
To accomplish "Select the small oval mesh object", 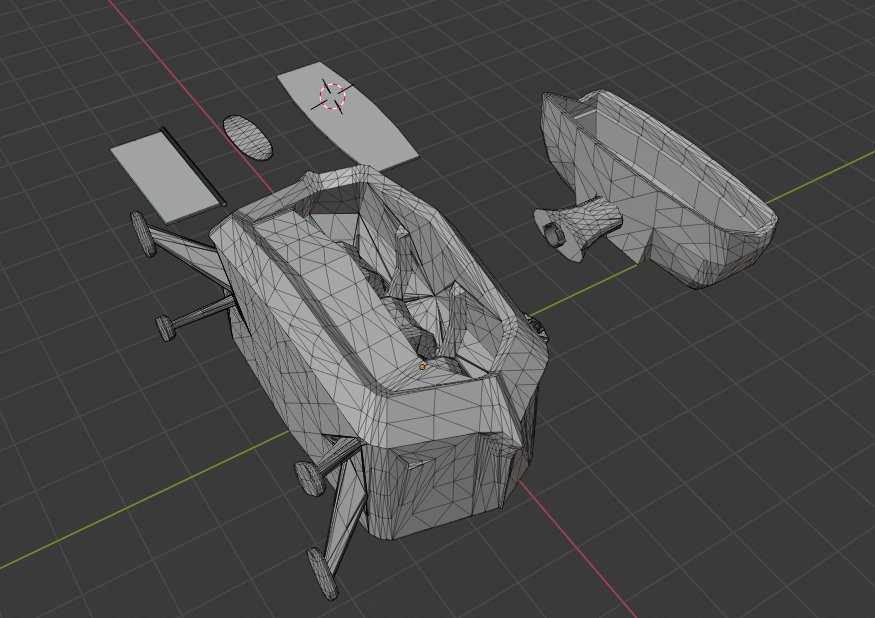I will pos(248,137).
